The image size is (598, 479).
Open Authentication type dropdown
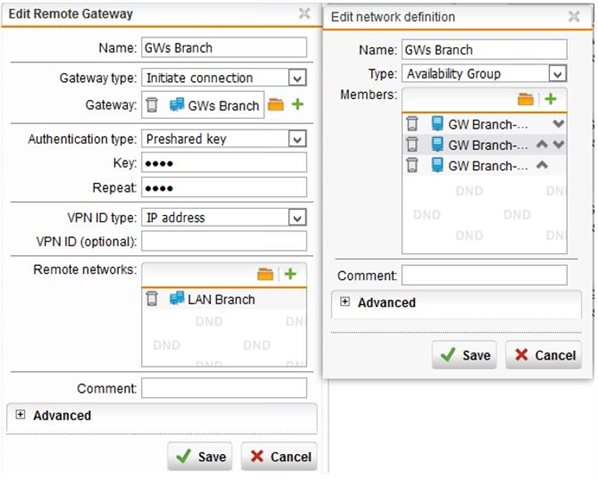click(297, 139)
